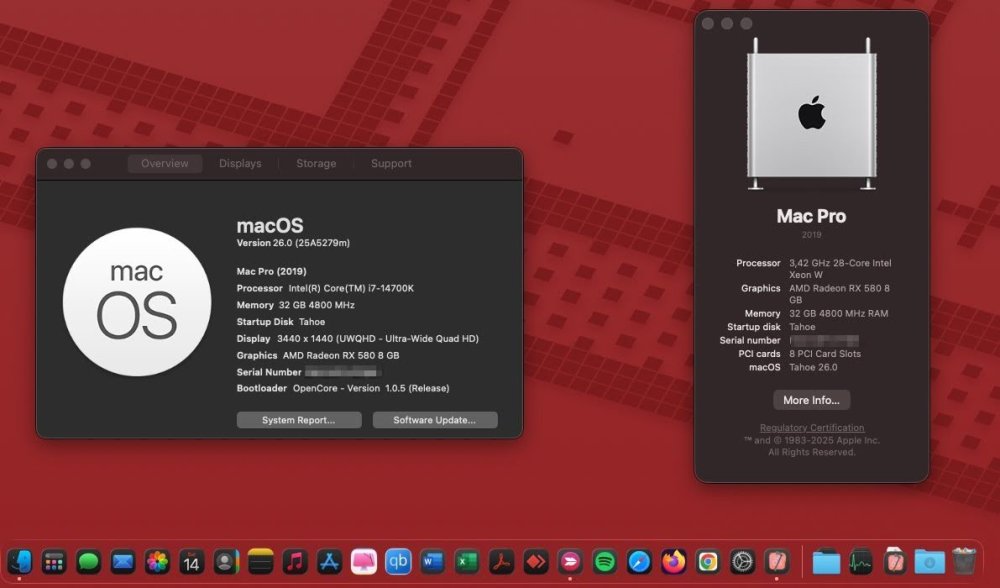Open Launchpad from the Dock
Image resolution: width=1000 pixels, height=588 pixels.
[x=54, y=562]
